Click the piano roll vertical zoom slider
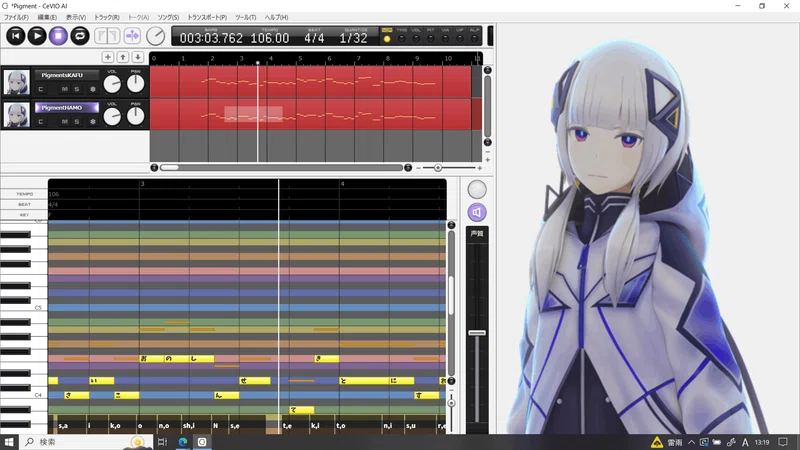The image size is (800, 450). tap(451, 403)
